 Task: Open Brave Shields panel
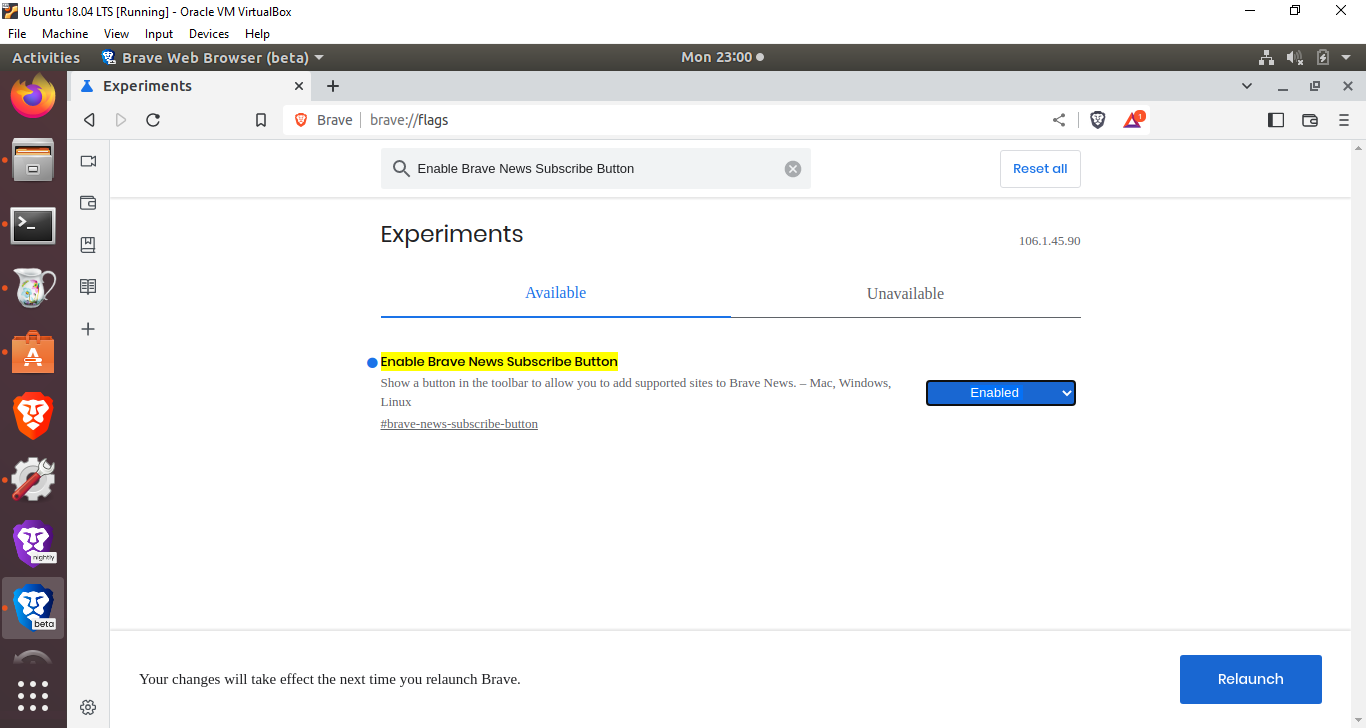[x=1097, y=119]
